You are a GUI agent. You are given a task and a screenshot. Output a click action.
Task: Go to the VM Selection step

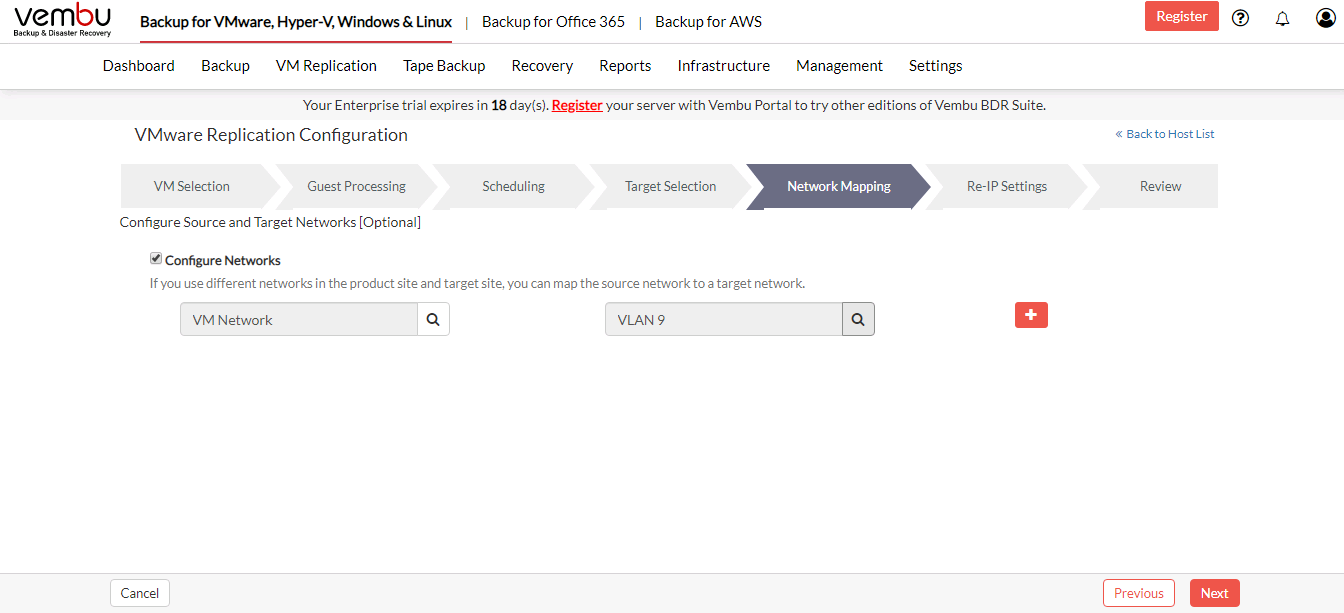(x=192, y=186)
